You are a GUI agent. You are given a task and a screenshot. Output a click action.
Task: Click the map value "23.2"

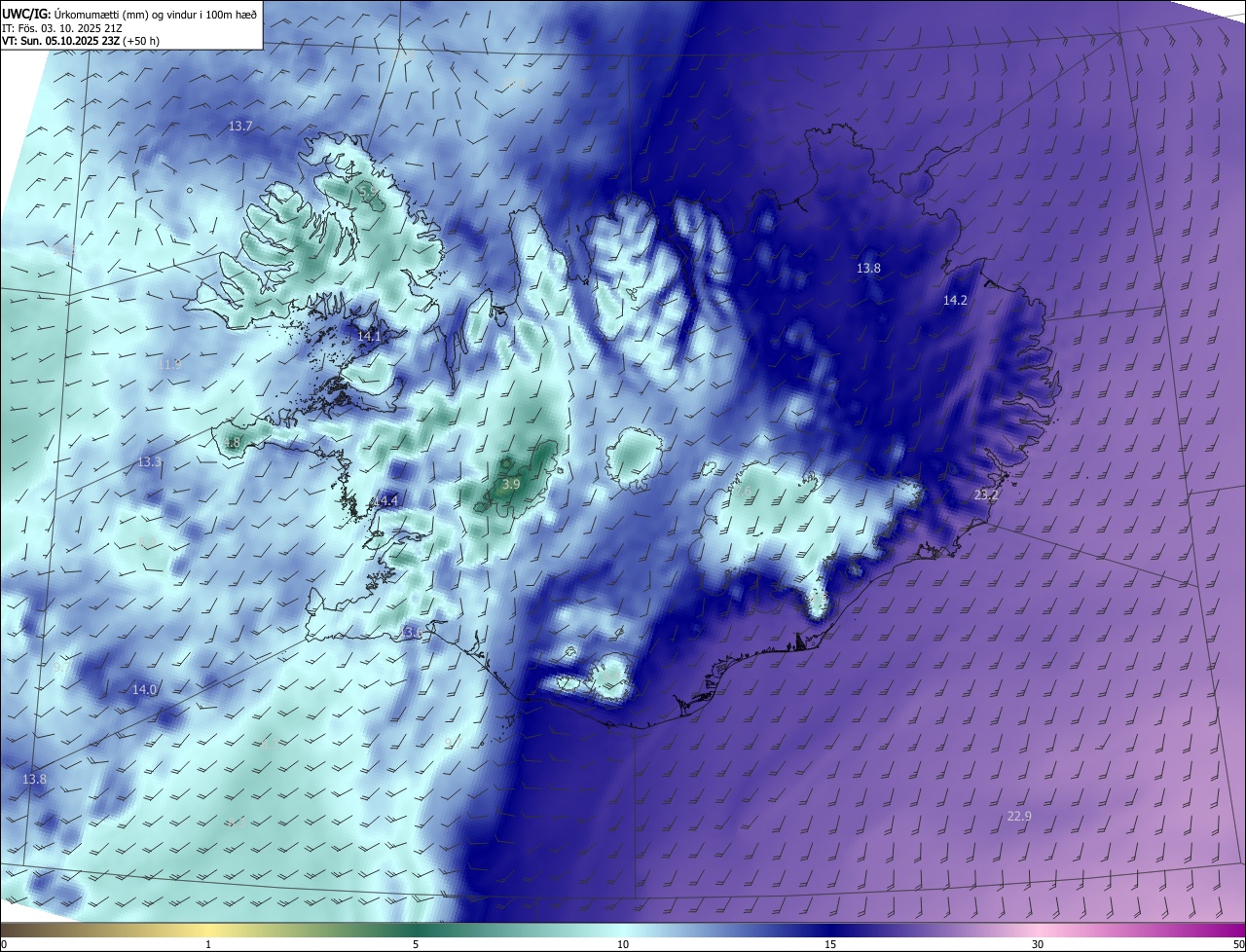(x=986, y=495)
